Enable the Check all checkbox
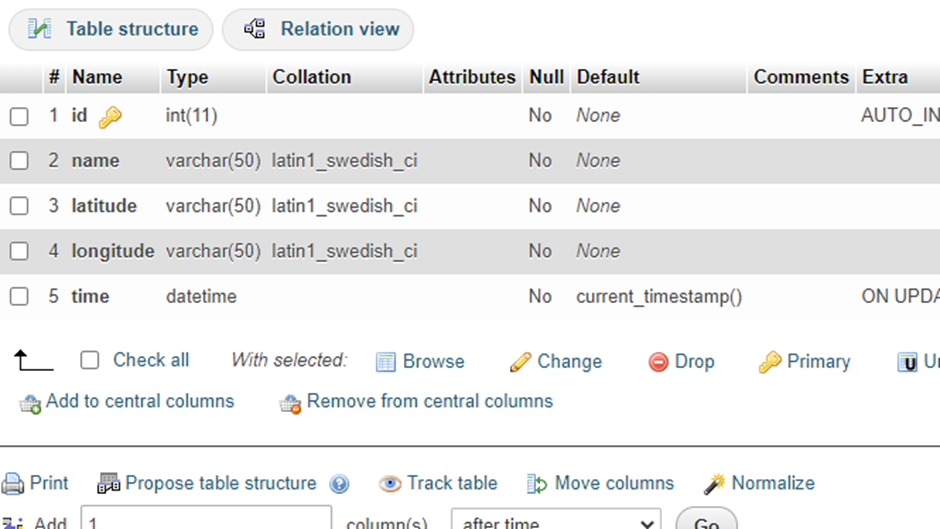940x529 pixels. (90, 360)
